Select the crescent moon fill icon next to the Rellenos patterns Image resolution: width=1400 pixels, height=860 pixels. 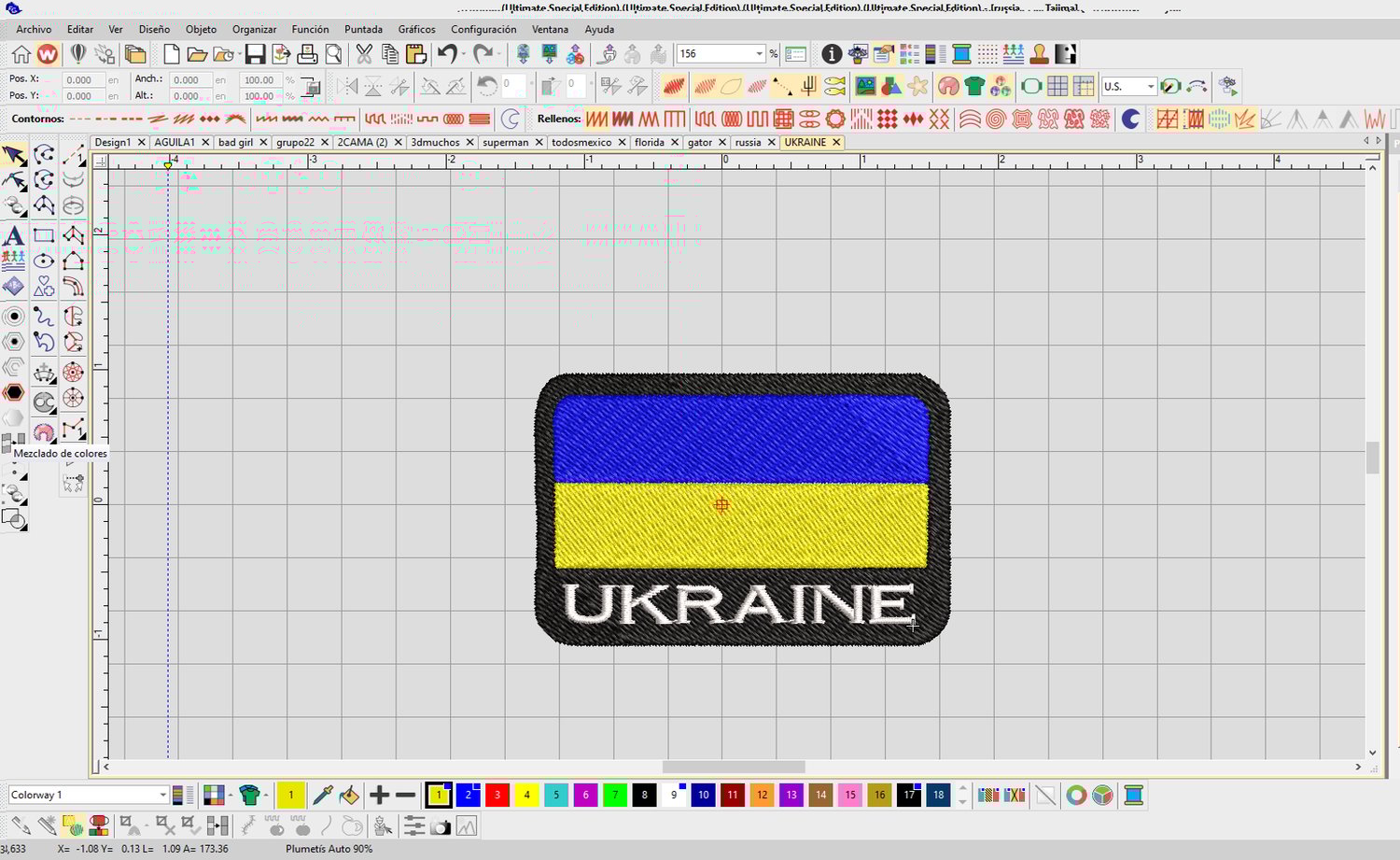tap(1130, 119)
